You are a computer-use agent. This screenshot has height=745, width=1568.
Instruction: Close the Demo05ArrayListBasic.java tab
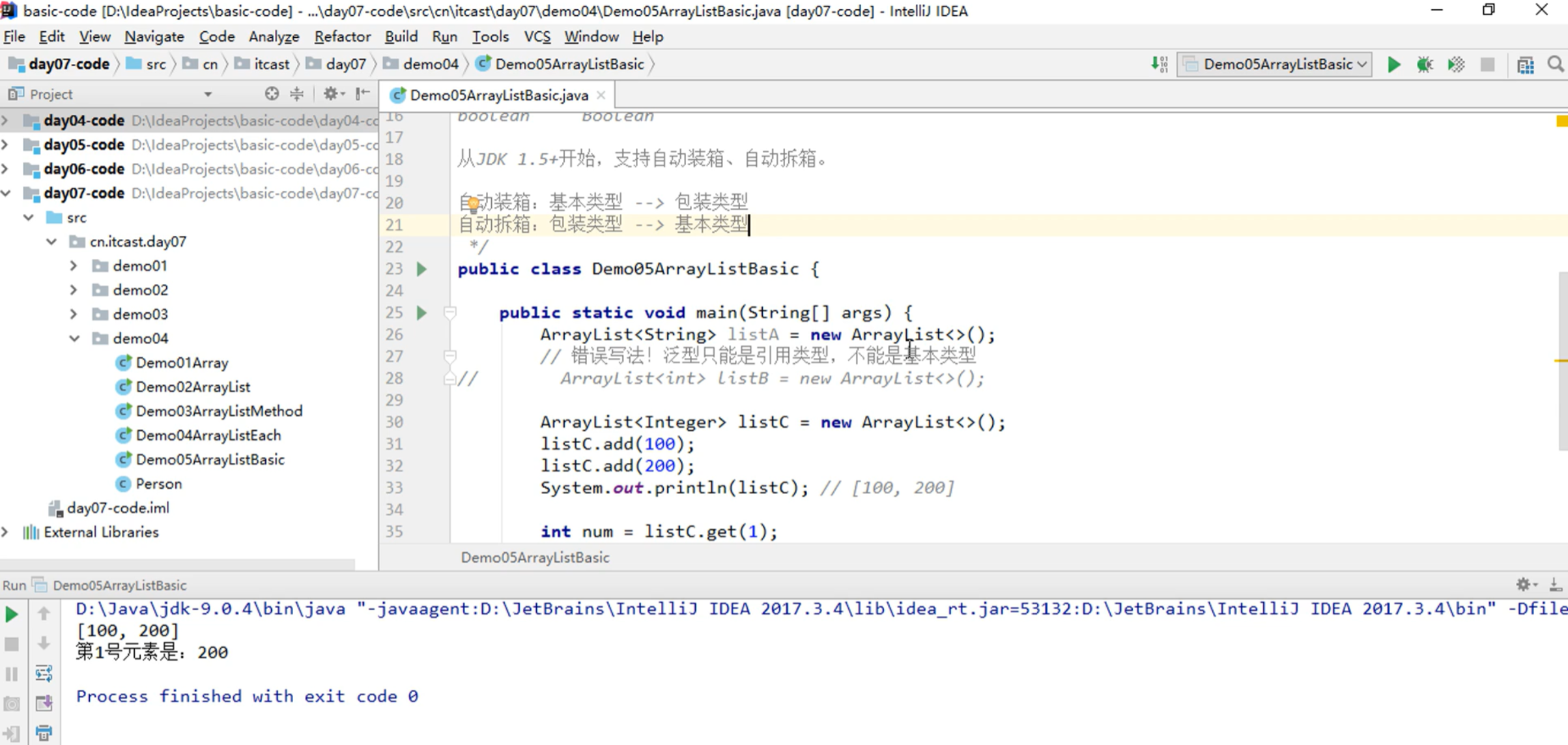pyautogui.click(x=601, y=95)
